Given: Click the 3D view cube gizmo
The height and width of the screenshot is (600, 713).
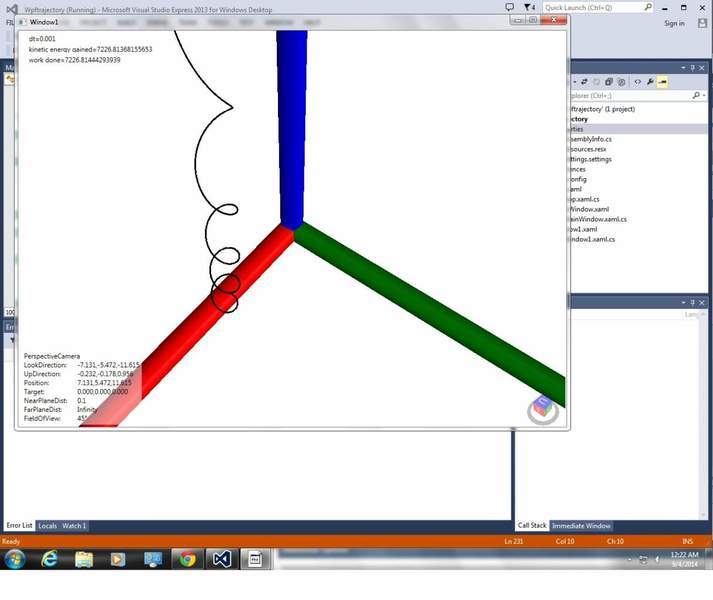Looking at the screenshot, I should pyautogui.click(x=542, y=408).
